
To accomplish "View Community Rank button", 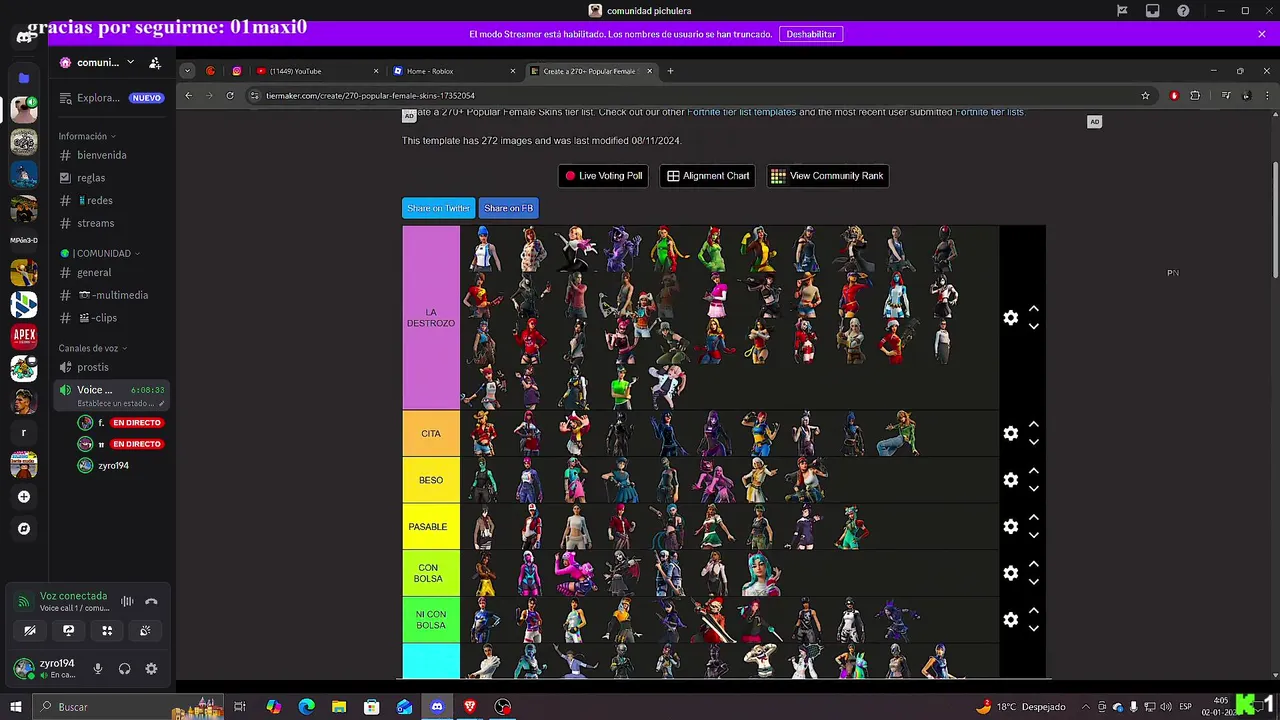I will (827, 176).
